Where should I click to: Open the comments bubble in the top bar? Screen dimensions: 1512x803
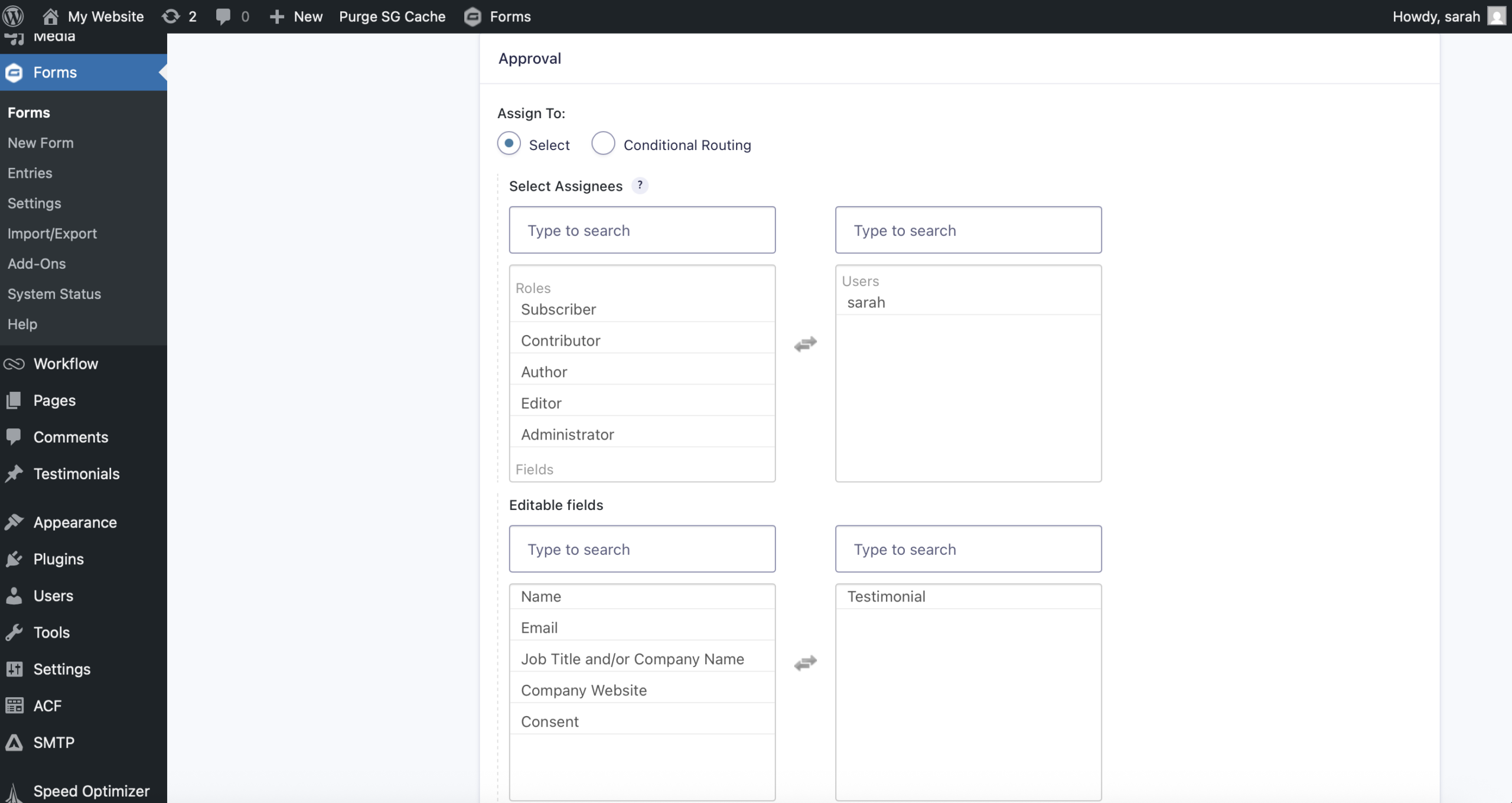coord(231,16)
